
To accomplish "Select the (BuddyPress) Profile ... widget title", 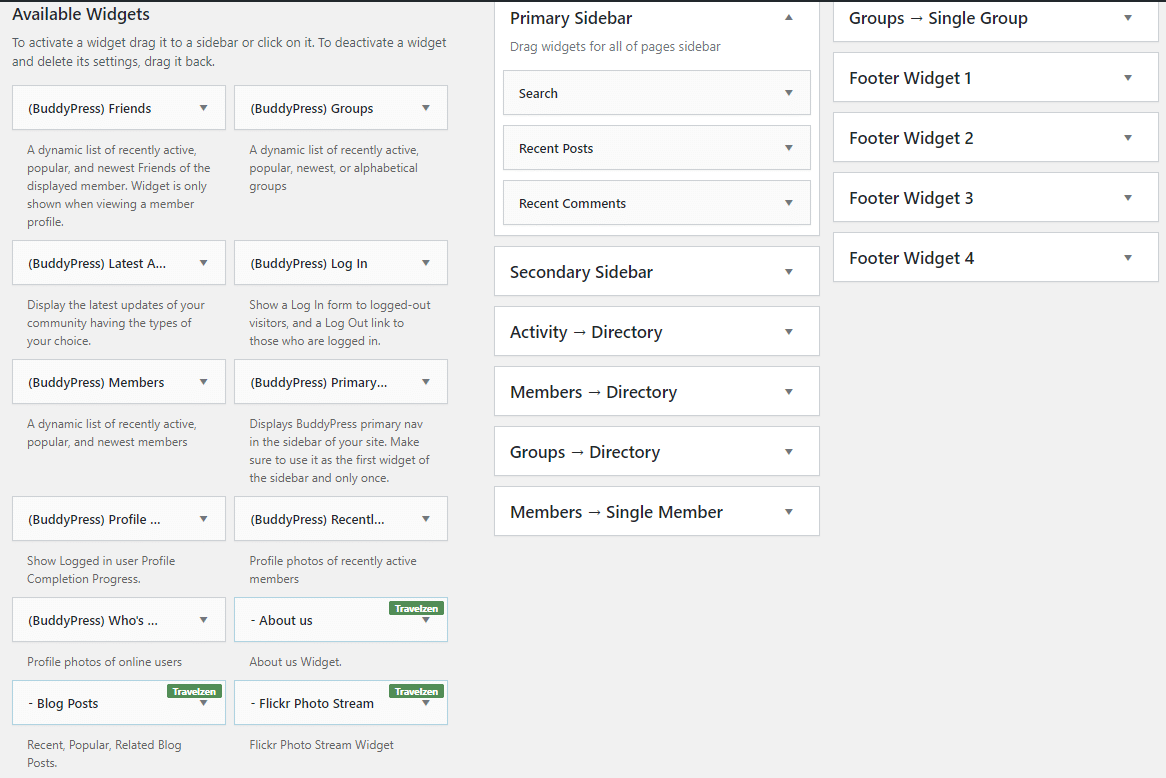I will (x=94, y=519).
